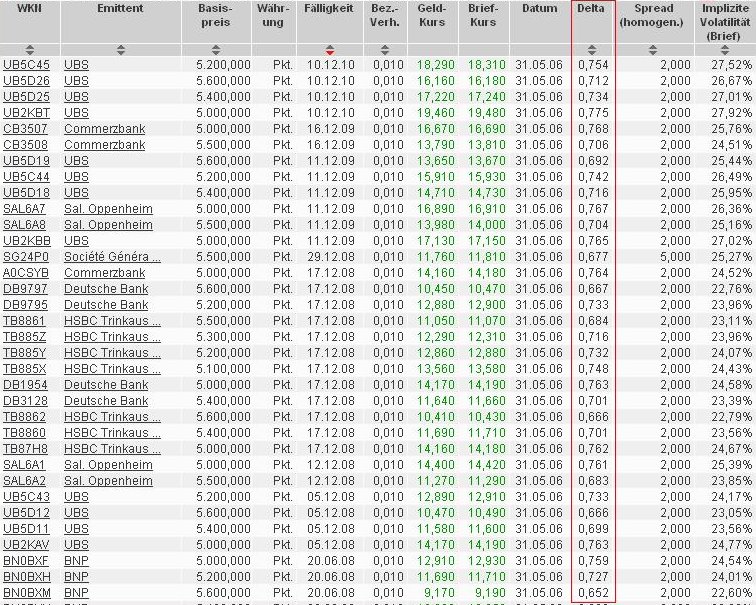Select Brief-Kurs value 19,480
The image size is (756, 605).
[487, 113]
